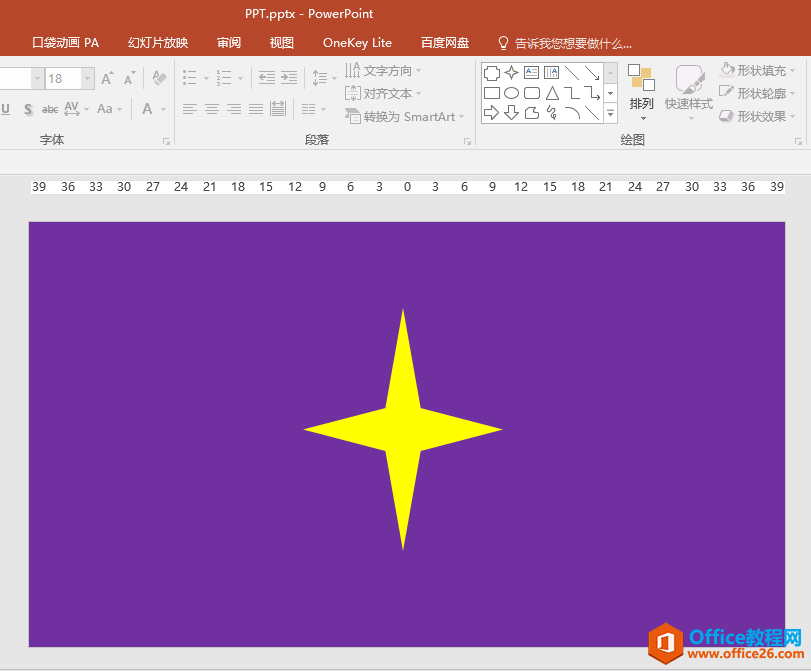Select the 4-point star shape in gallery
Viewport: 811px width, 671px height.
(x=511, y=73)
